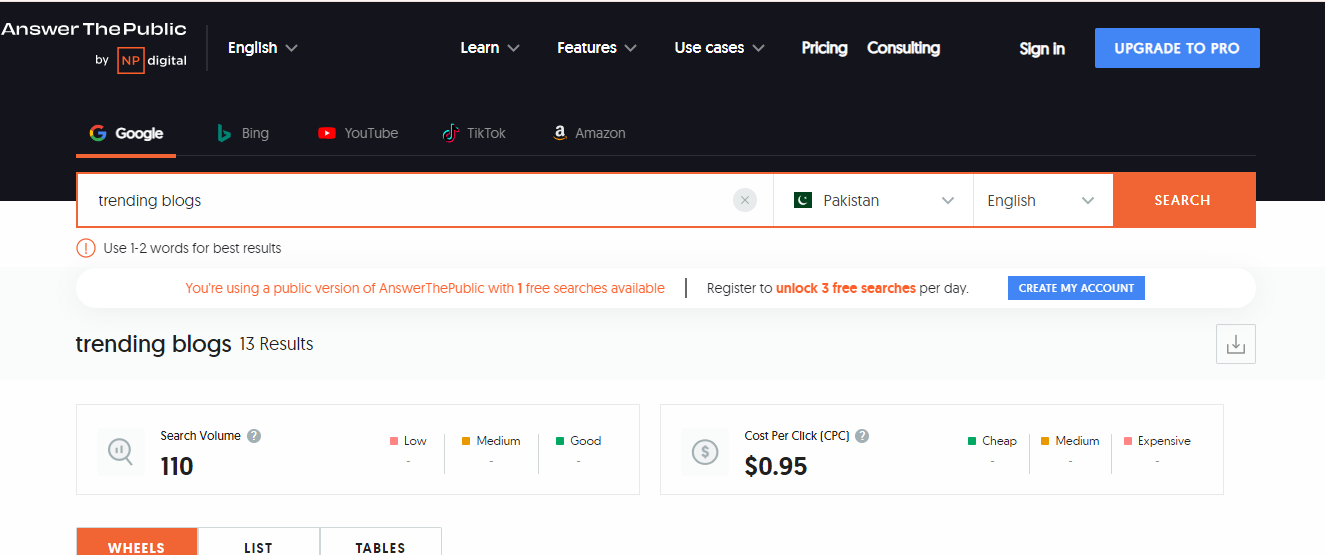Expand the Features menu

coord(597,47)
